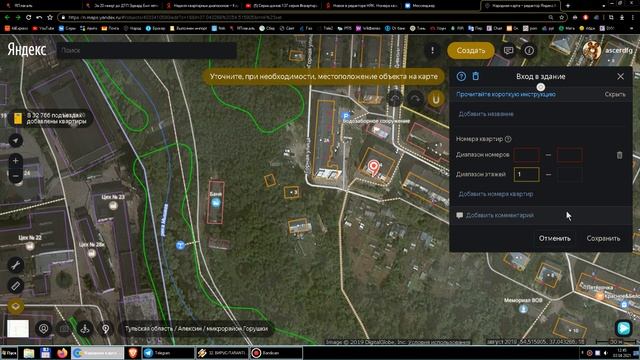Open the exclamation alerts icon near Создать

click(432, 51)
